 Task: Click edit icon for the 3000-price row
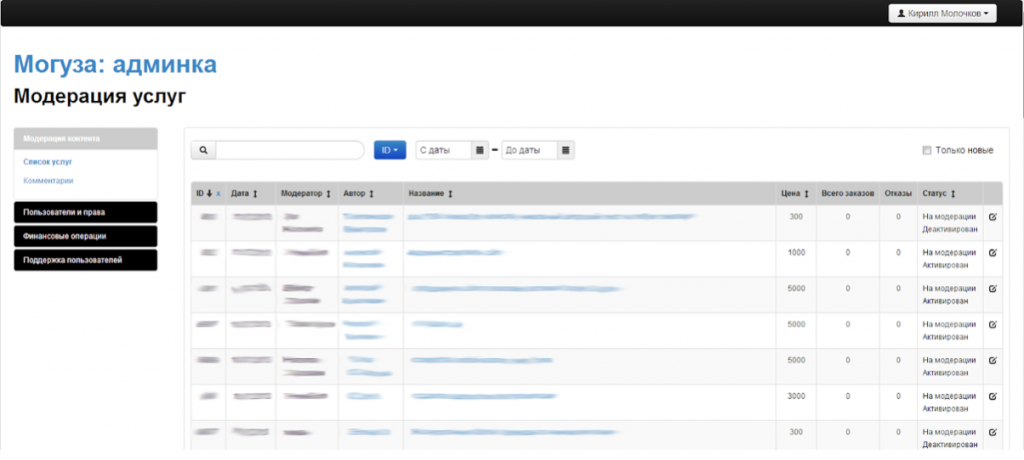[992, 396]
